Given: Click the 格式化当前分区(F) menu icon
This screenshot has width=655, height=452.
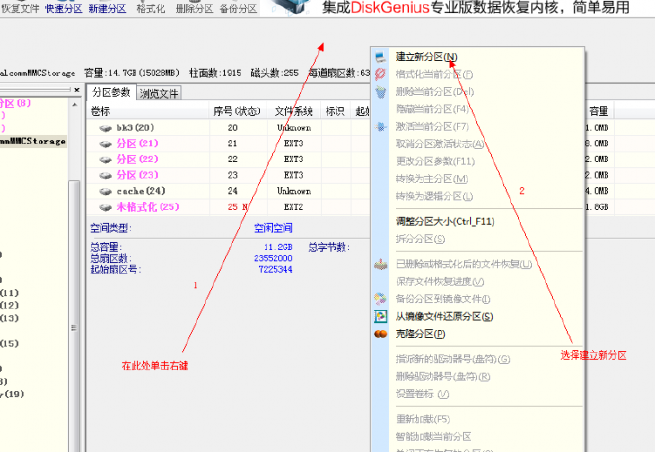Looking at the screenshot, I should point(380,74).
